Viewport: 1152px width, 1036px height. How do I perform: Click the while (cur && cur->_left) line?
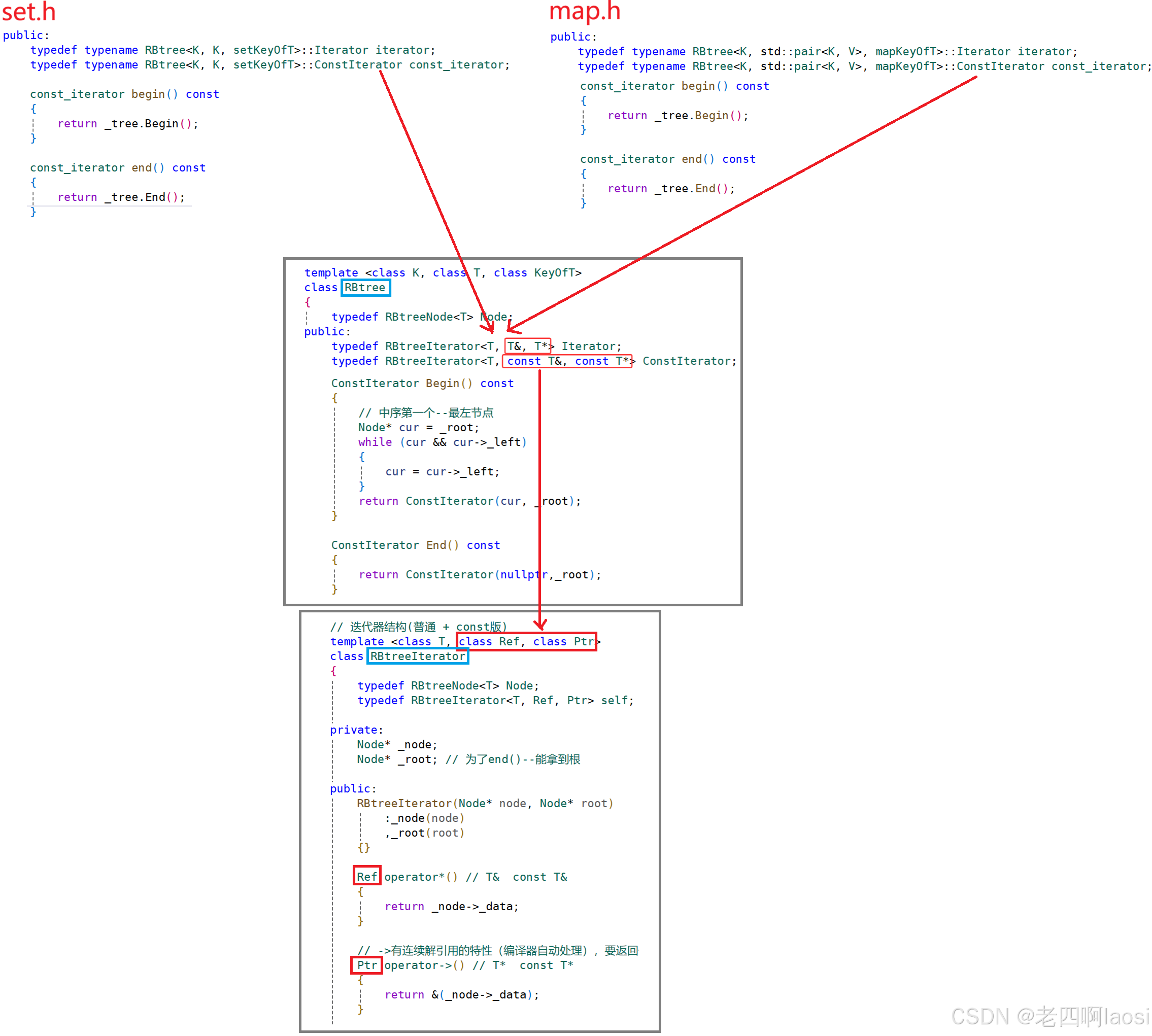click(442, 442)
